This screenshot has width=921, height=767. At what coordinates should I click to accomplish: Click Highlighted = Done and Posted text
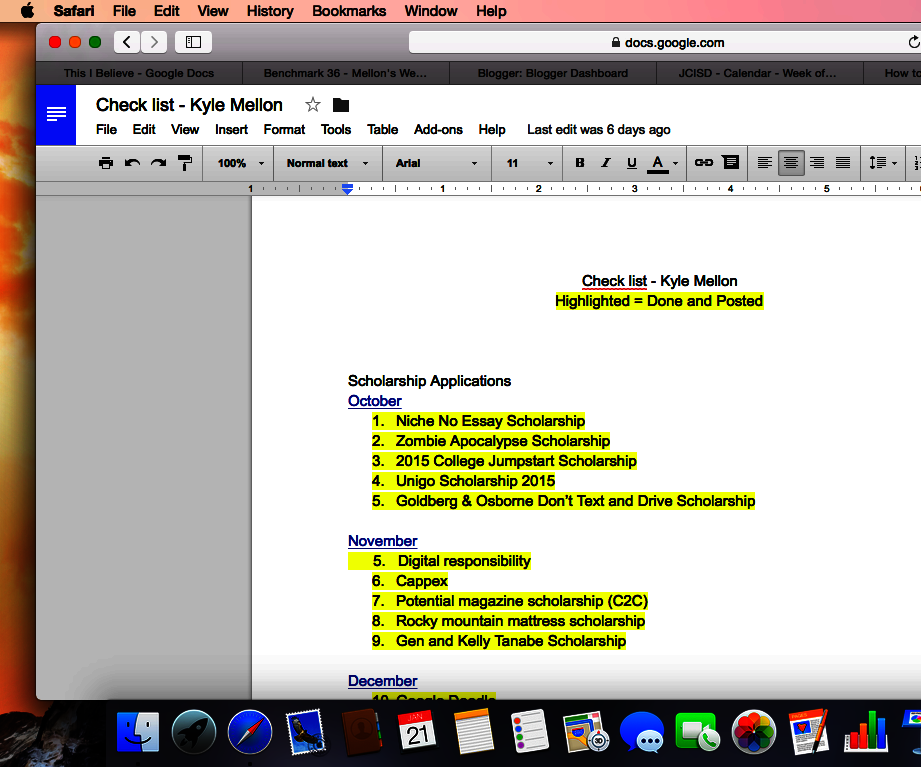point(659,301)
